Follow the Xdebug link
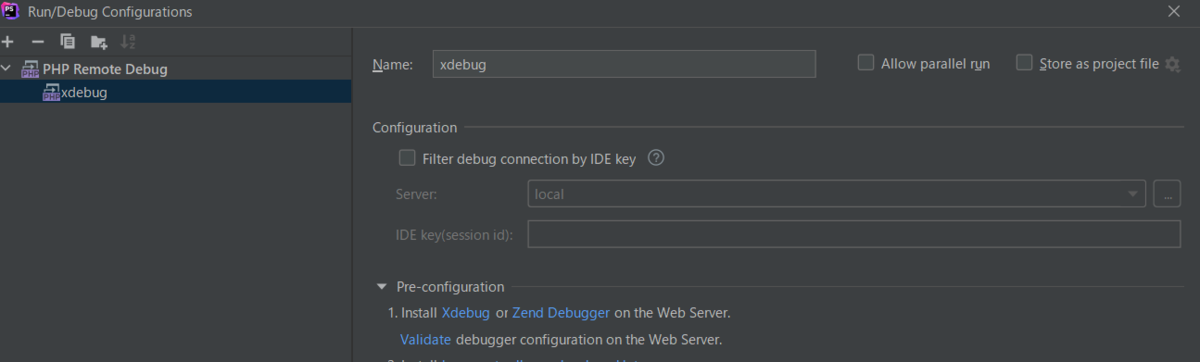The width and height of the screenshot is (1200, 362). point(466,313)
